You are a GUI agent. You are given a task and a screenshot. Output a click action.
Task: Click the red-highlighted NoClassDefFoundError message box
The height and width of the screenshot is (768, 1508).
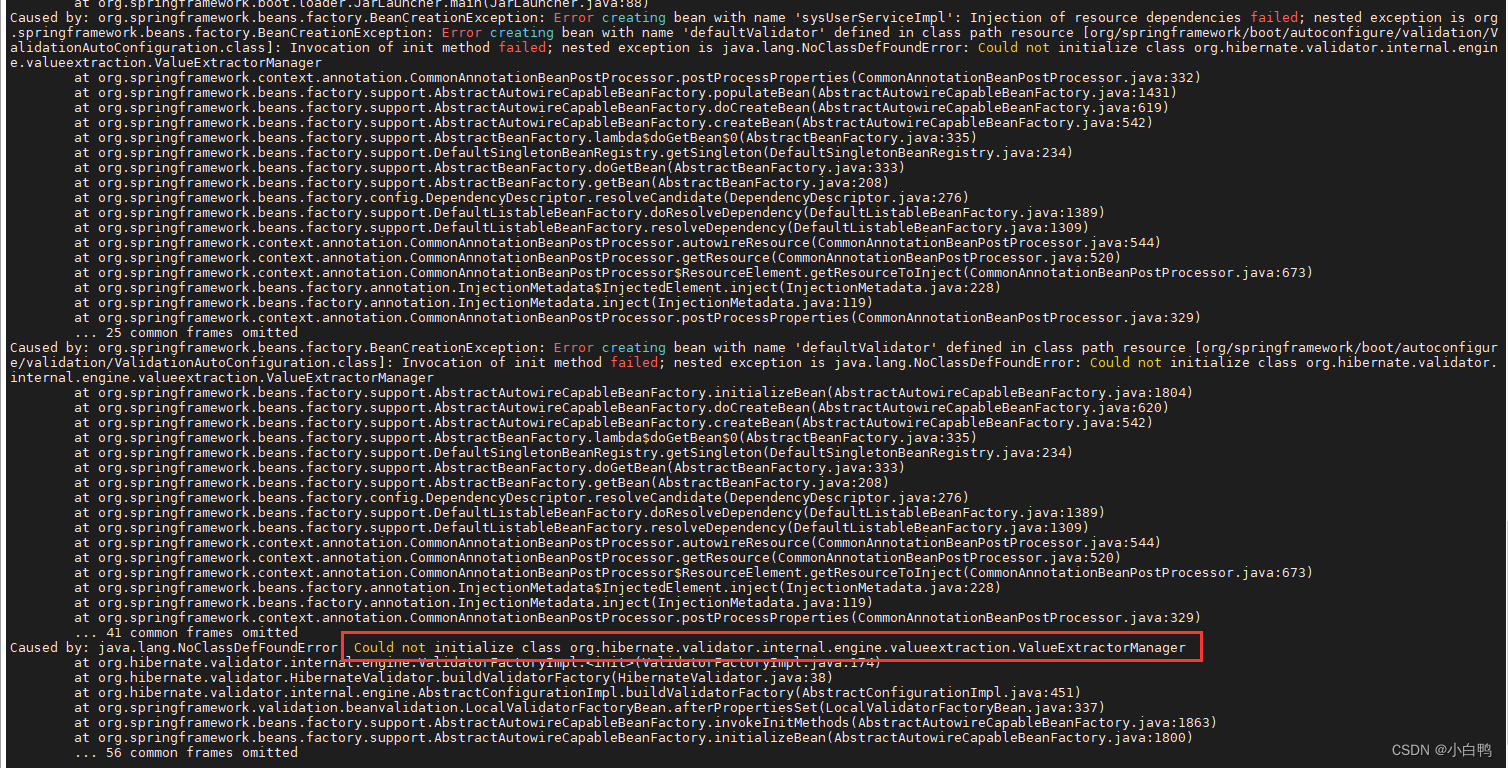(x=770, y=646)
